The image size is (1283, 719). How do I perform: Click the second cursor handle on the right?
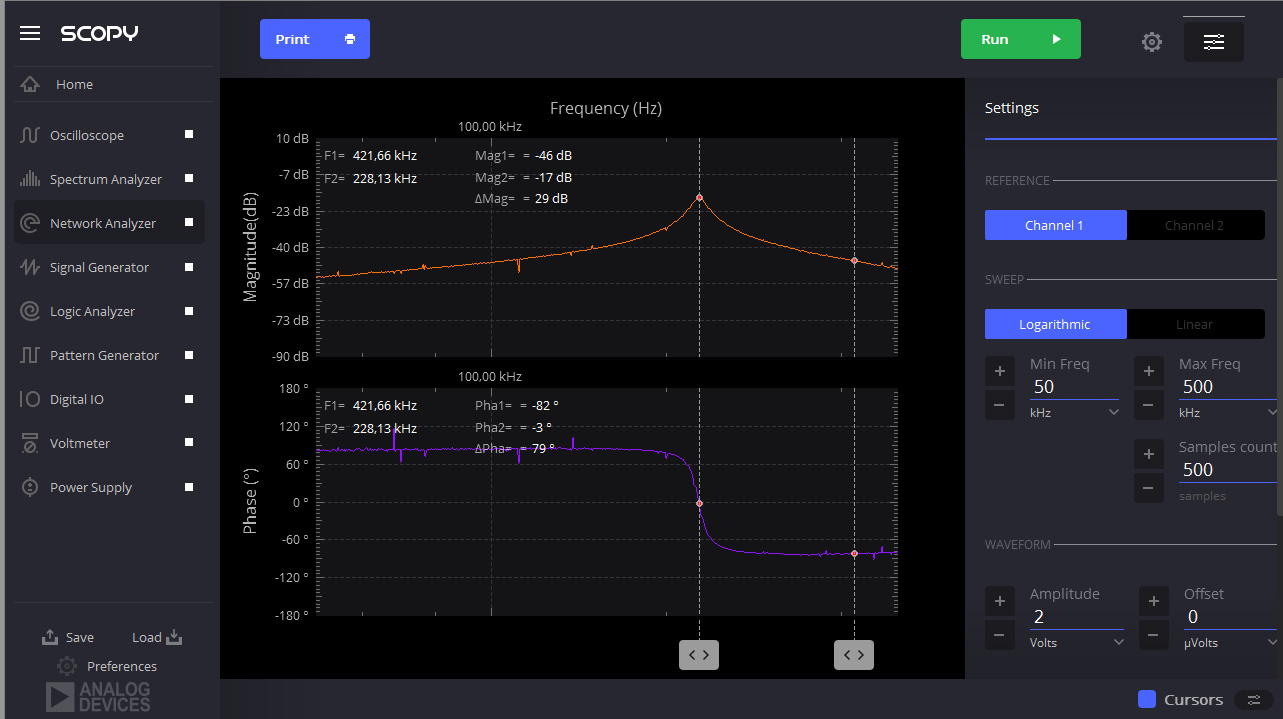854,655
